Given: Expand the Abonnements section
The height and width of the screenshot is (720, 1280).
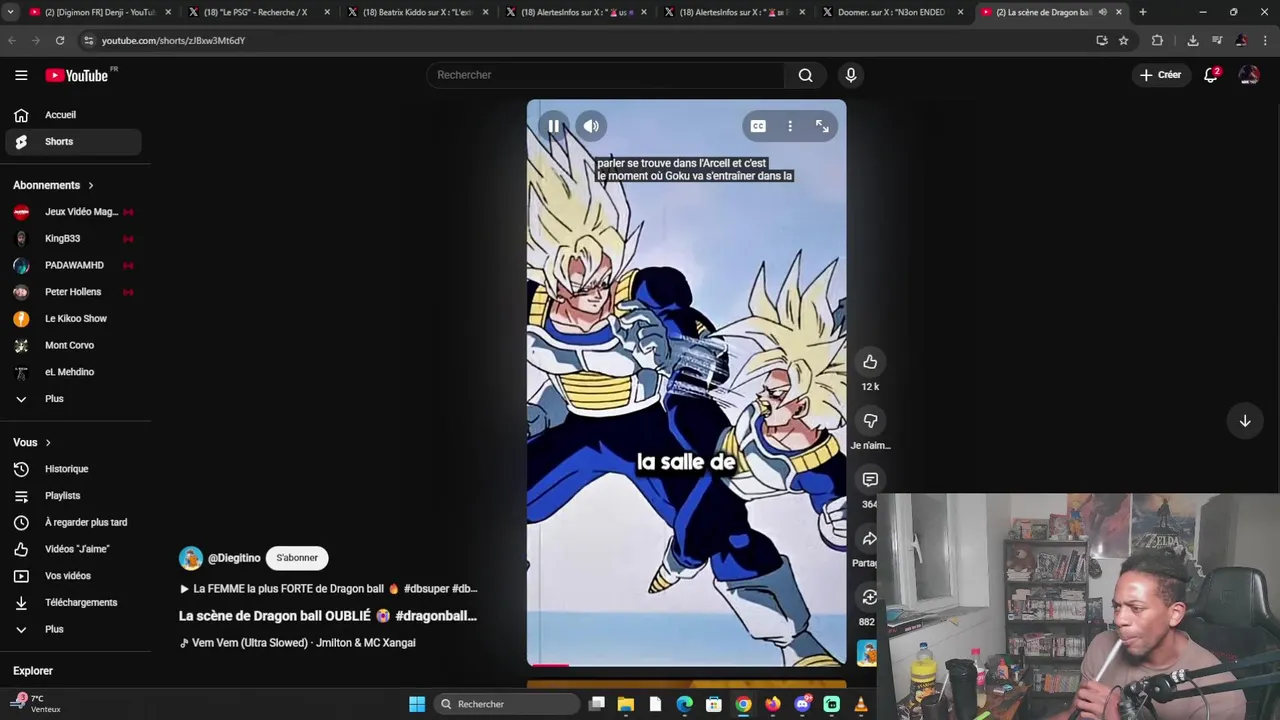Looking at the screenshot, I should pos(53,185).
